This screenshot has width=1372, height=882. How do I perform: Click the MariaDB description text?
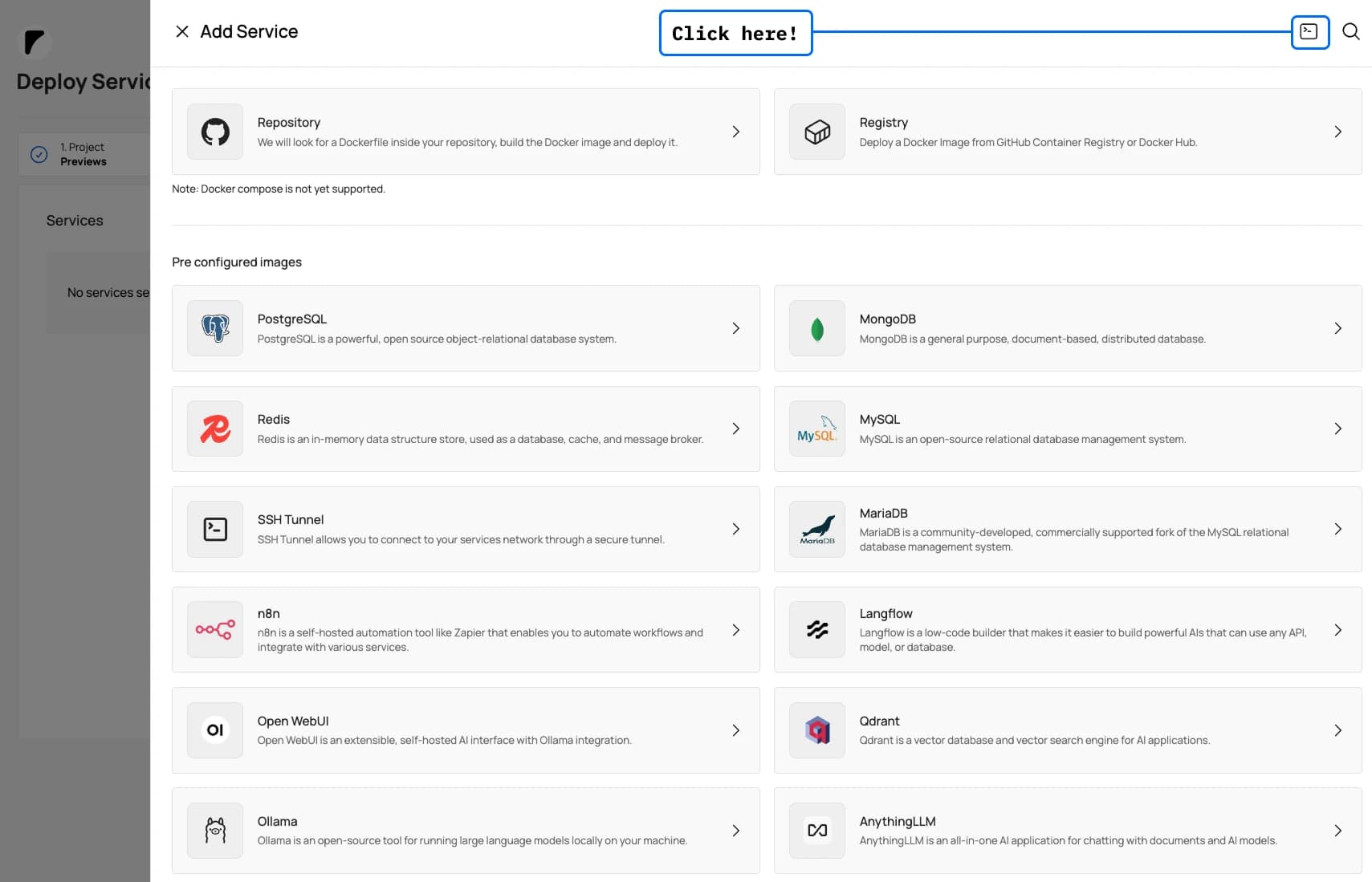[x=1074, y=539]
